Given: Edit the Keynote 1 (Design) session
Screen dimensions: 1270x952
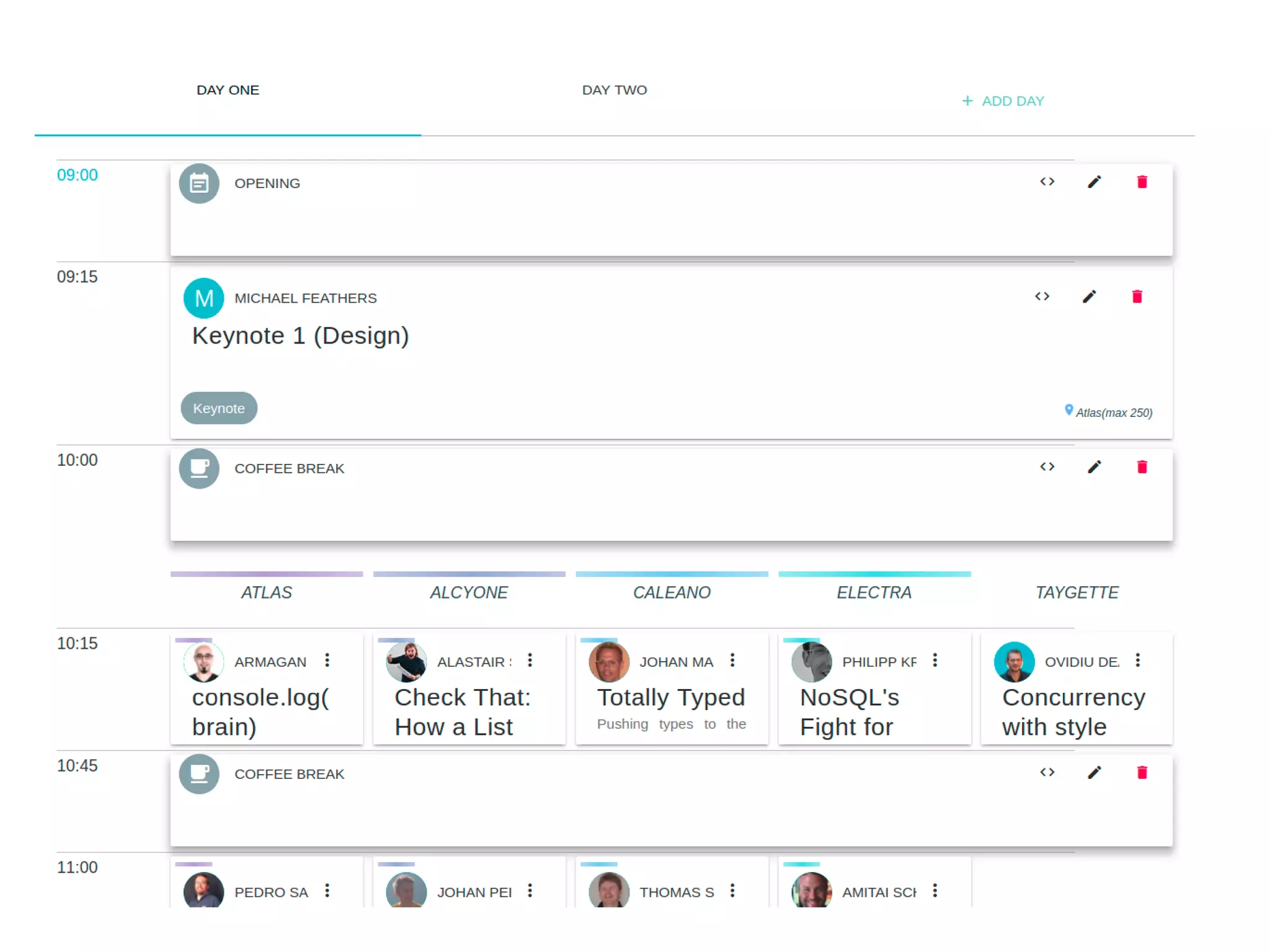Looking at the screenshot, I should [1090, 296].
